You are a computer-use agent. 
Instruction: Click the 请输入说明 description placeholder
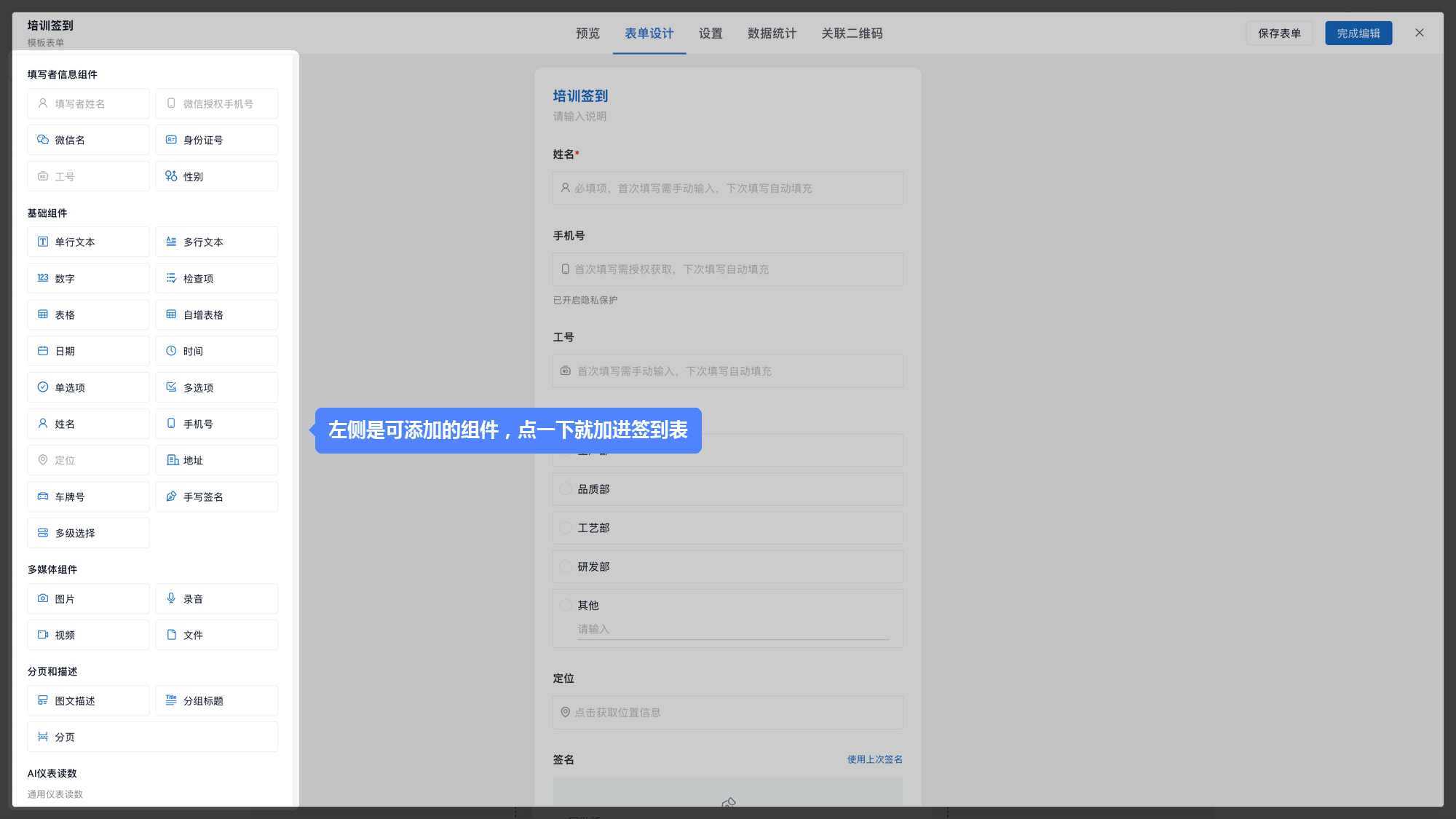coord(579,116)
